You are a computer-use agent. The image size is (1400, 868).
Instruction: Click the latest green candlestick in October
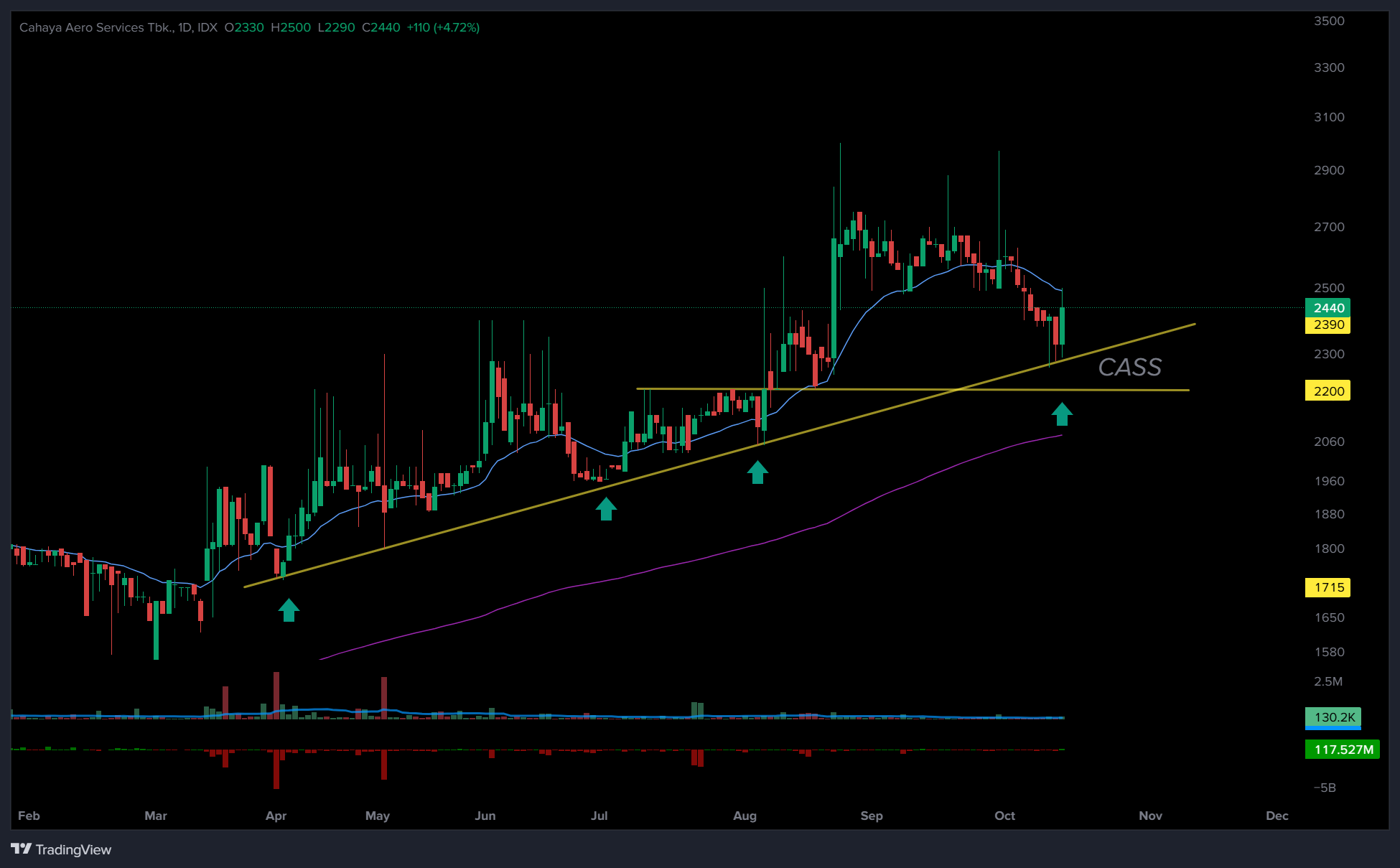click(x=1062, y=327)
